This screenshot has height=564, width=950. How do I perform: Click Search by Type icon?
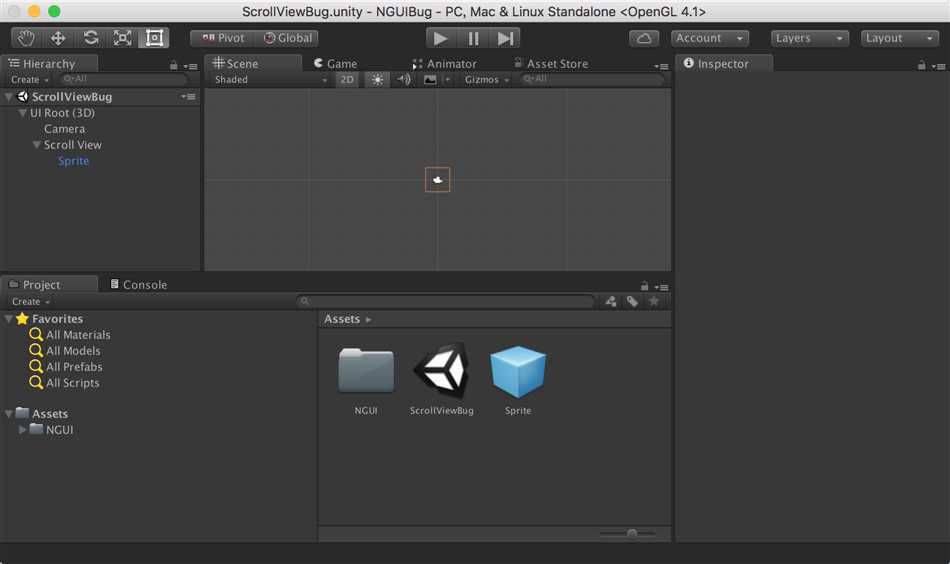pyautogui.click(x=611, y=301)
